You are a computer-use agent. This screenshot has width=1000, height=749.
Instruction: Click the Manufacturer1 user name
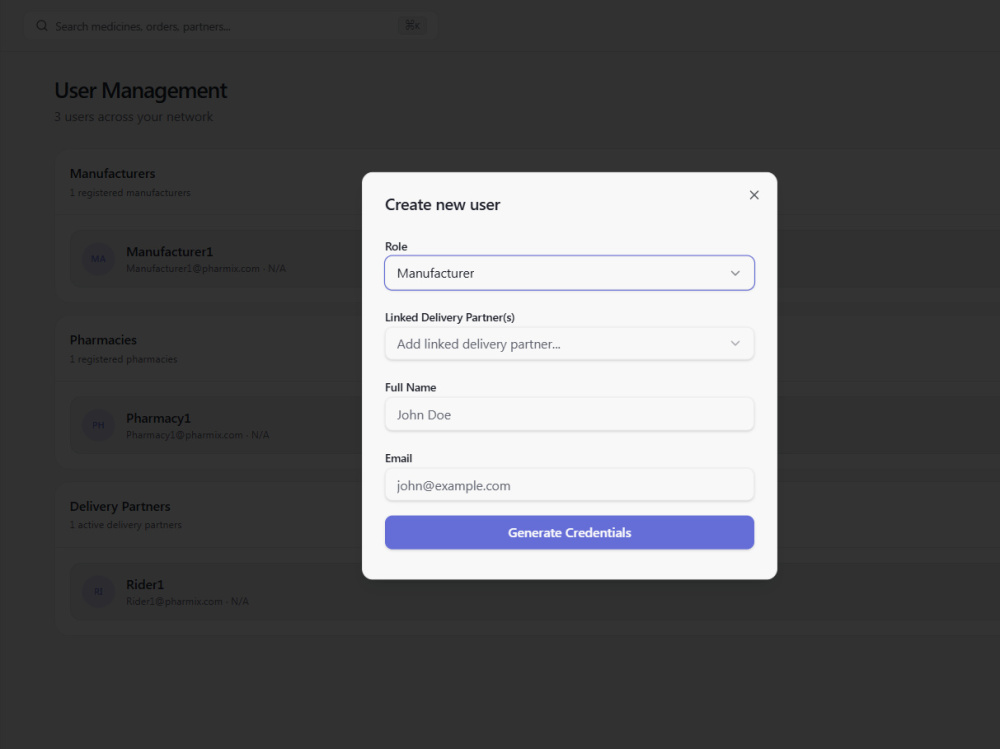pos(170,252)
